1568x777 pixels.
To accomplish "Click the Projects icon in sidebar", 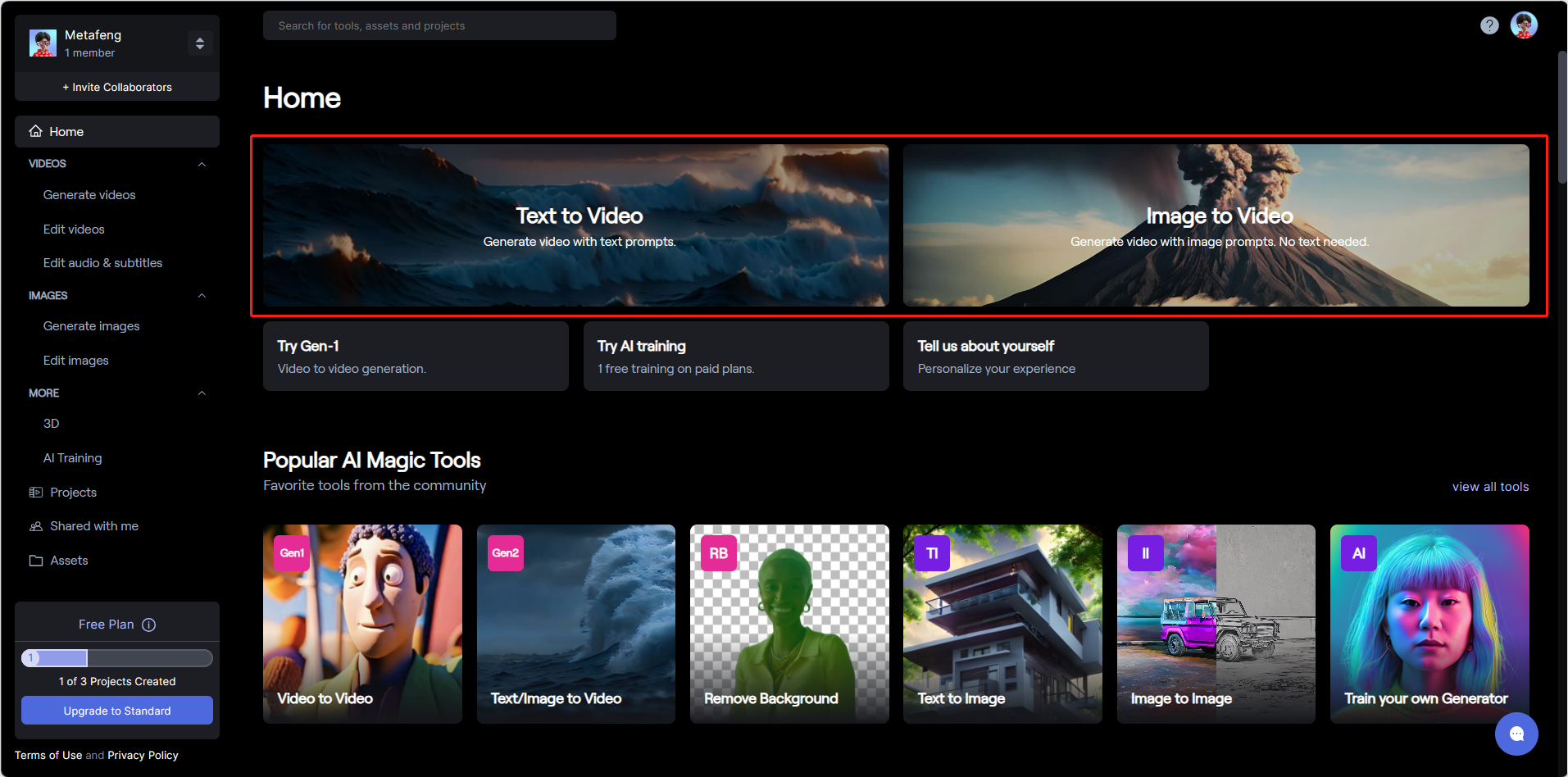I will click(x=36, y=493).
